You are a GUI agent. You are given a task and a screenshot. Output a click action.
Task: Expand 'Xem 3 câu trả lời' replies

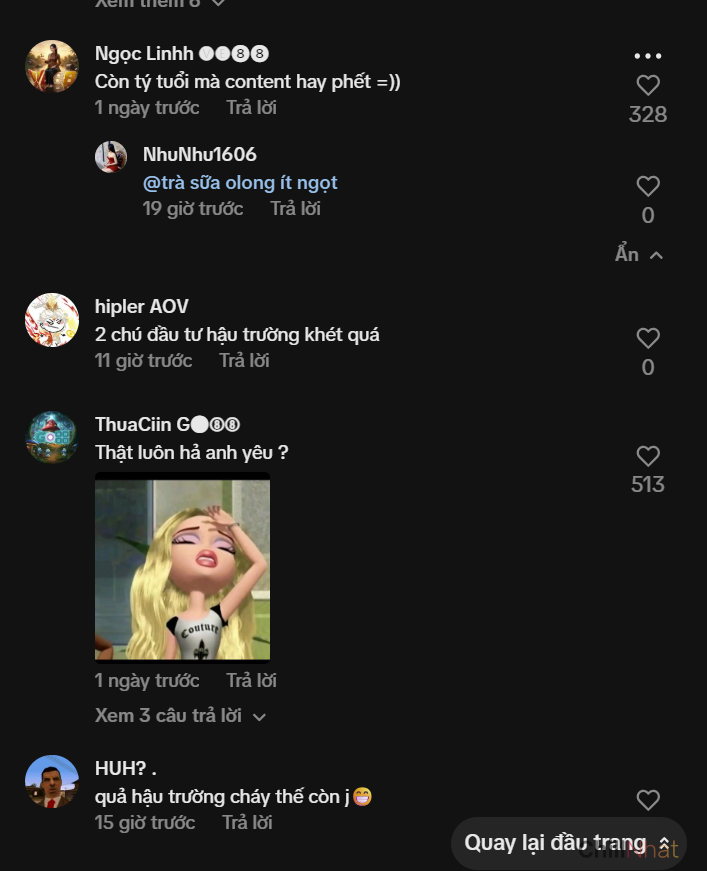pyautogui.click(x=180, y=716)
